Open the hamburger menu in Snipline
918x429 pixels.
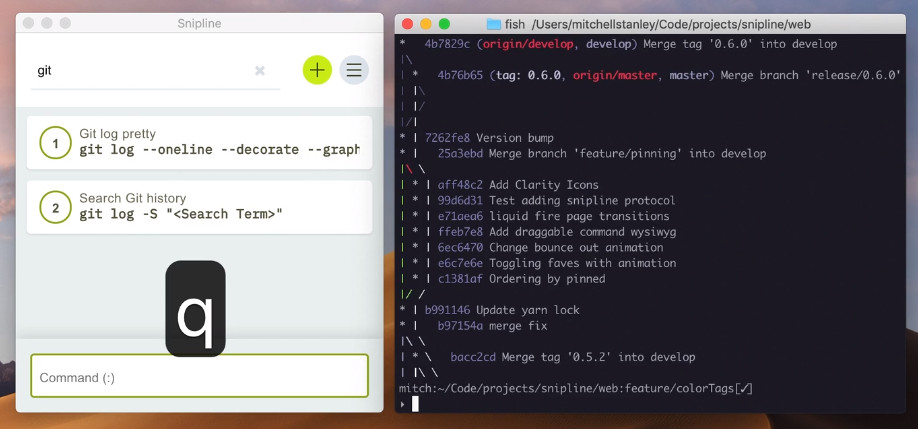pos(354,70)
